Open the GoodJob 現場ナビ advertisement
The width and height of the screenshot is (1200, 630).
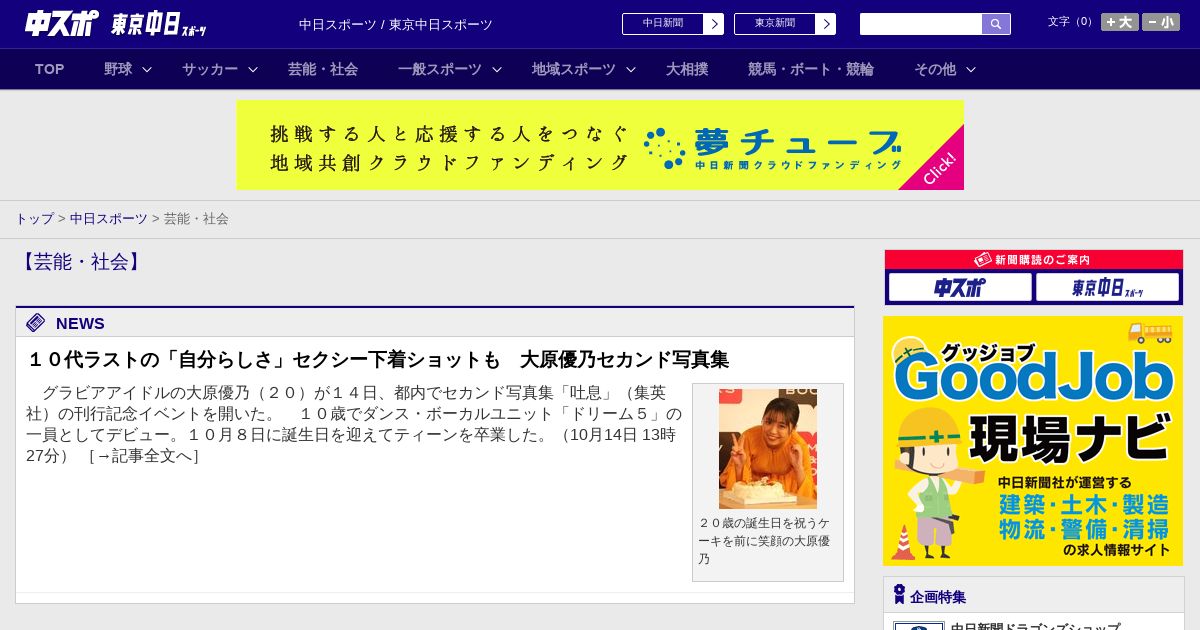pos(1033,441)
